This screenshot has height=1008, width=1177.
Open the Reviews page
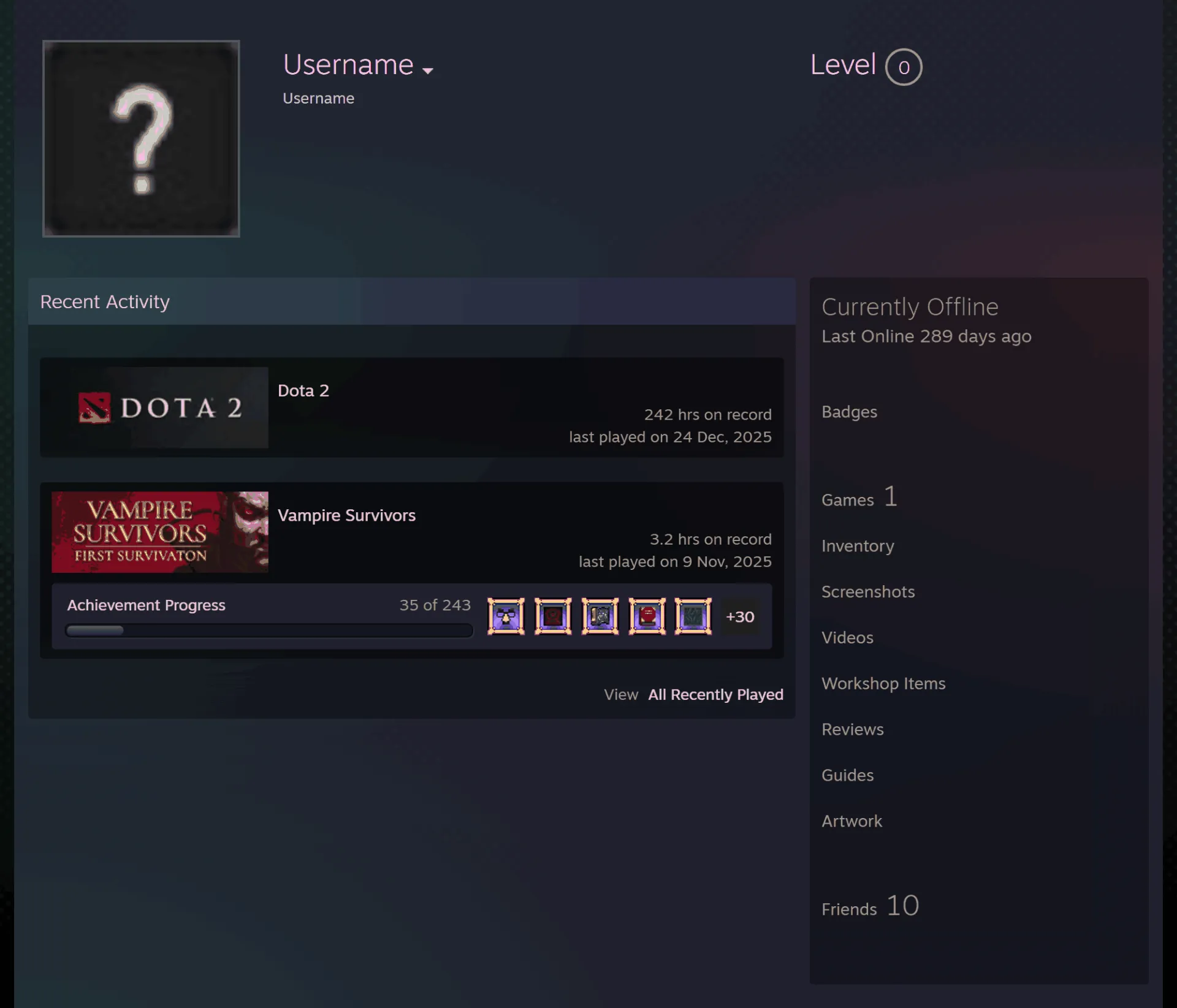pos(853,730)
